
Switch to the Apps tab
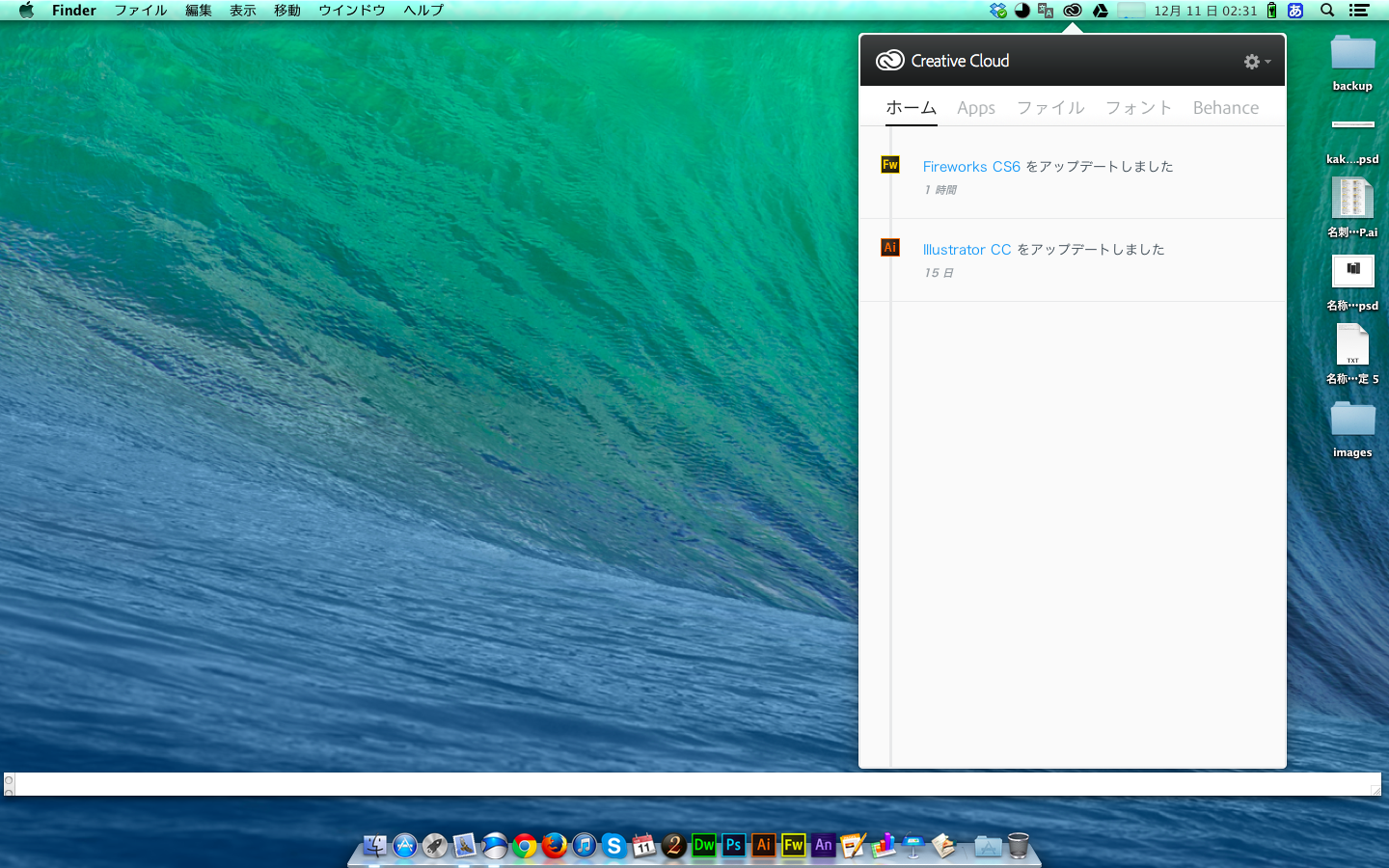coord(976,108)
